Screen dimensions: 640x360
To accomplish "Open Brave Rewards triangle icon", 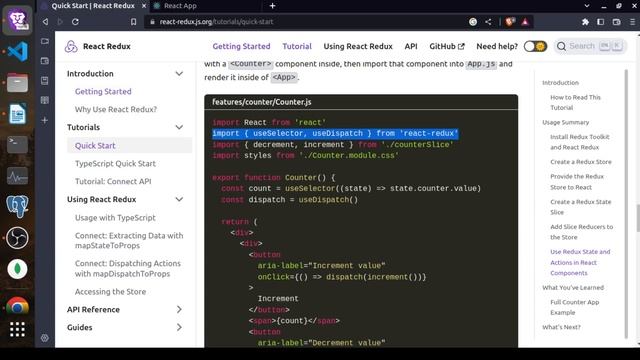I will tap(525, 22).
